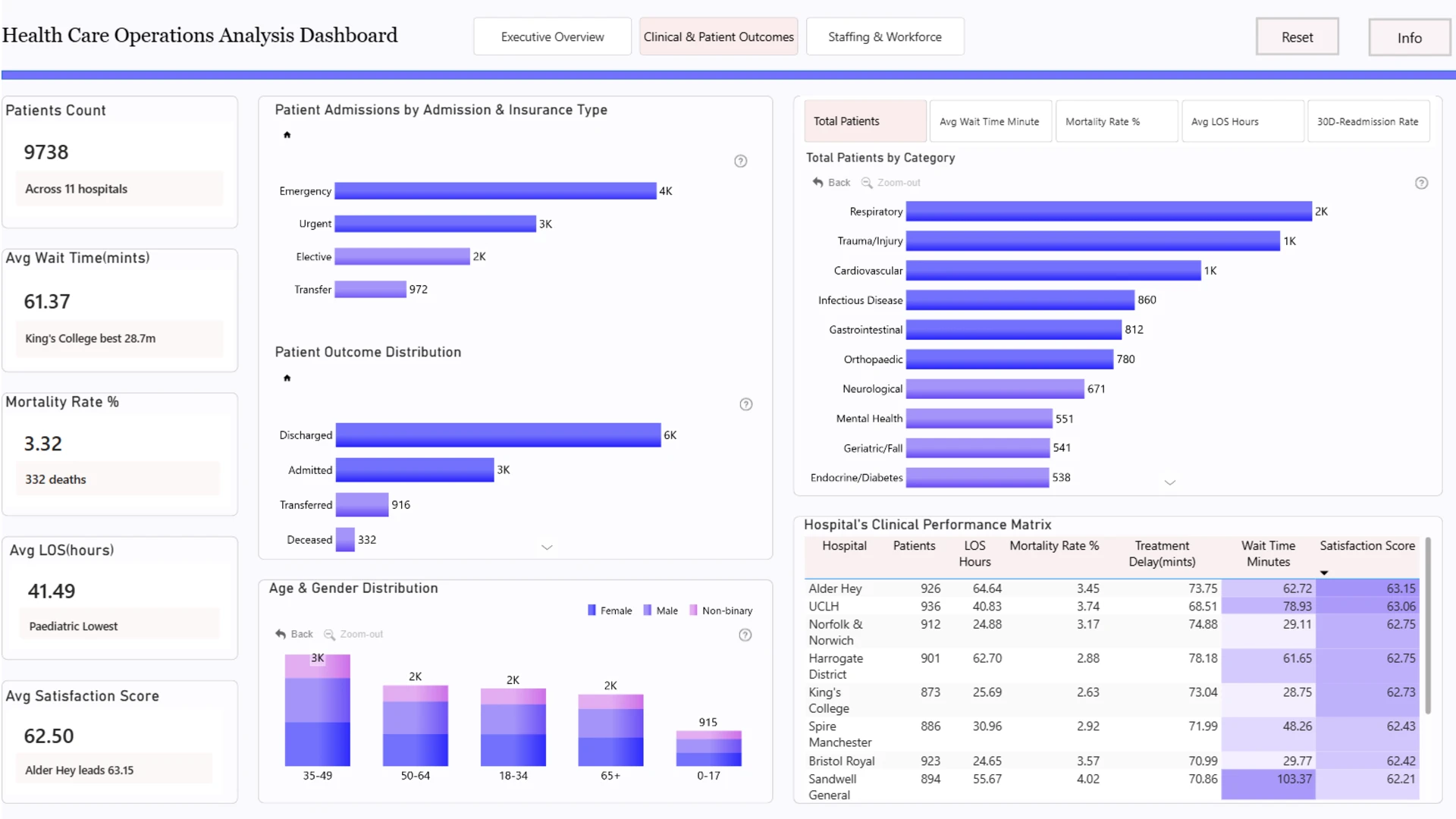Sort by Hospital column header
Image resolution: width=1456 pixels, height=819 pixels.
[844, 546]
